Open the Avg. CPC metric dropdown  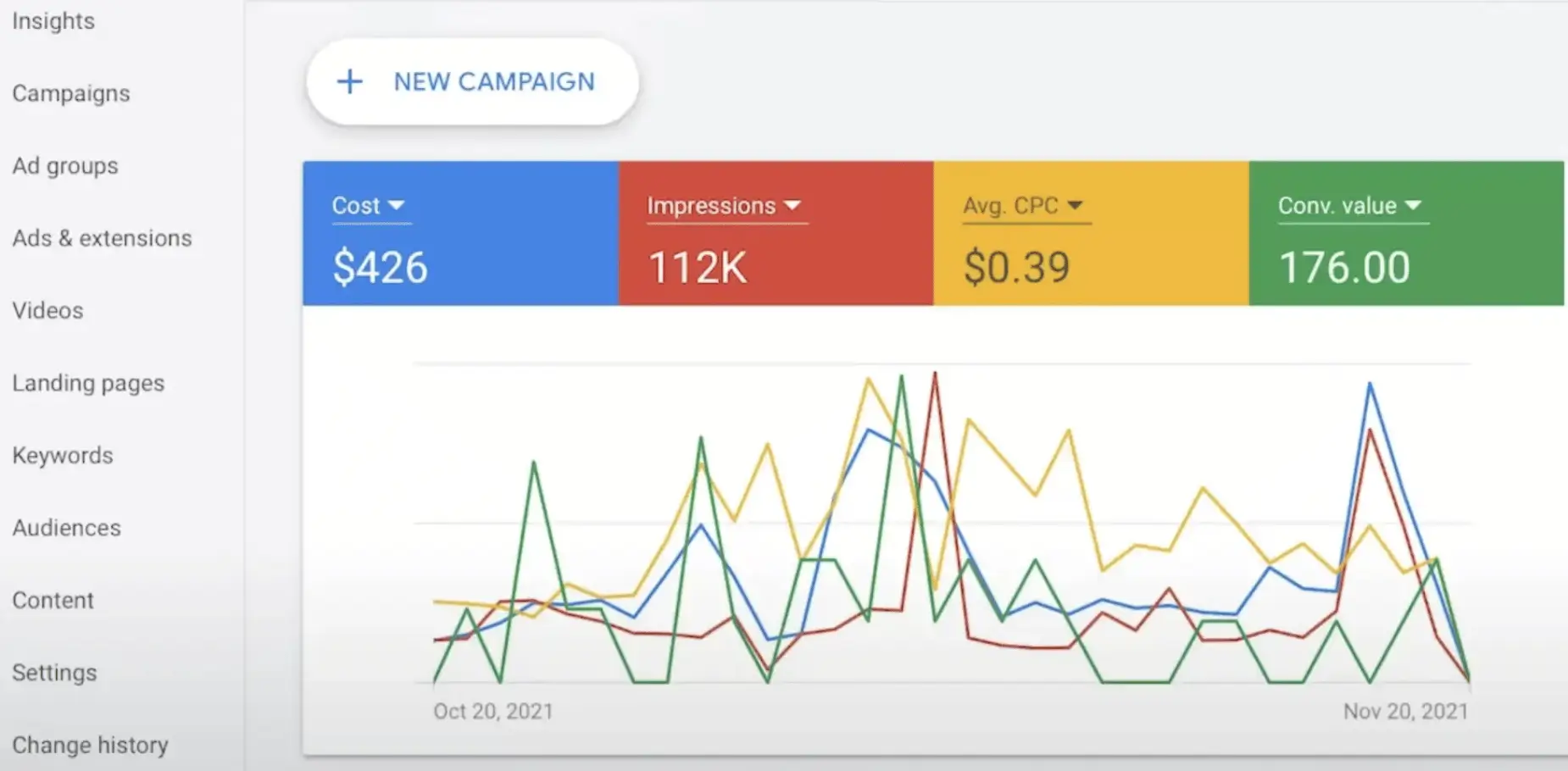pos(1075,205)
